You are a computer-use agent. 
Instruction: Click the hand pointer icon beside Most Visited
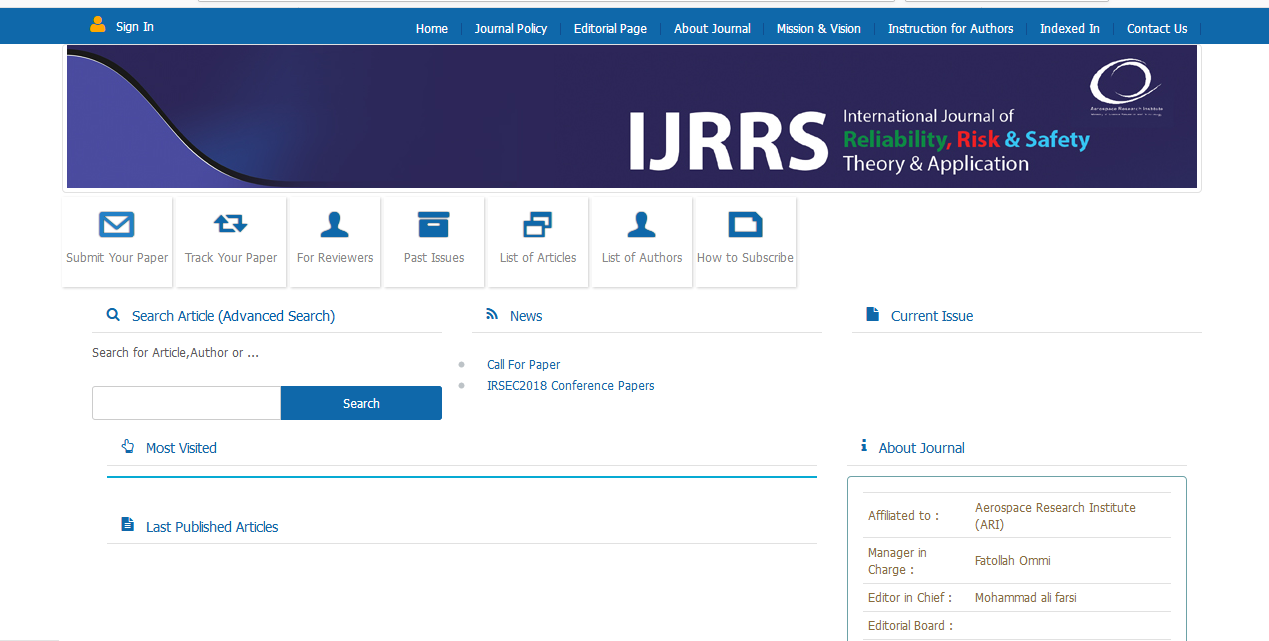point(127,446)
